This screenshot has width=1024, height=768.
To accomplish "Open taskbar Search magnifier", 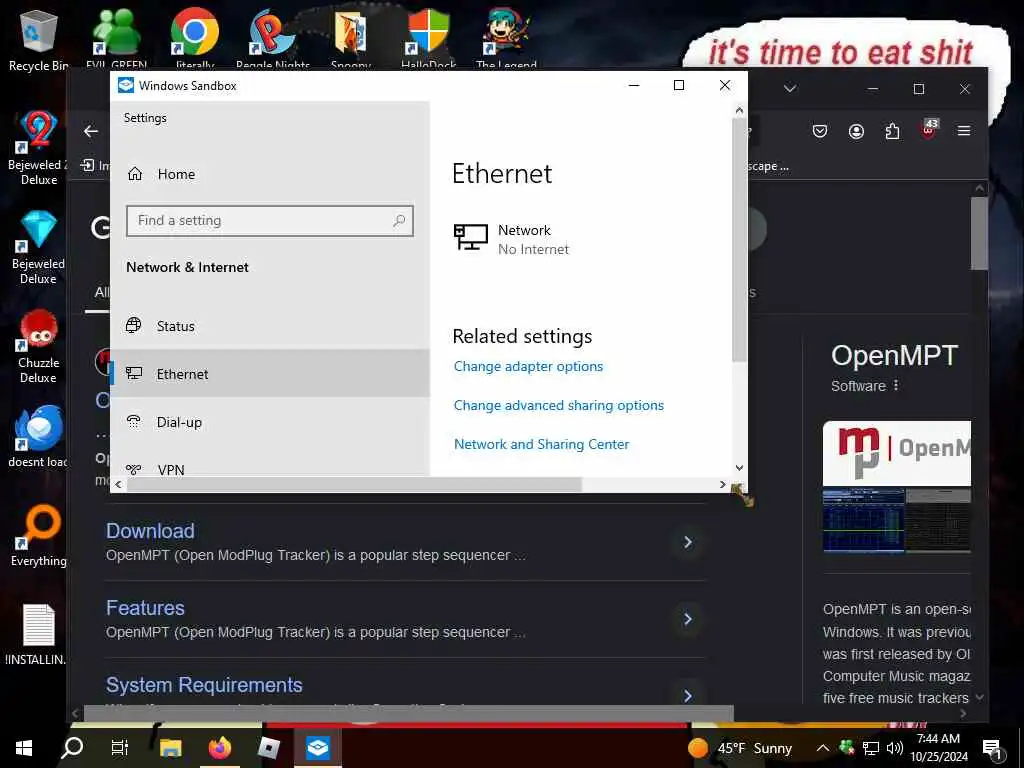I will coord(72,748).
